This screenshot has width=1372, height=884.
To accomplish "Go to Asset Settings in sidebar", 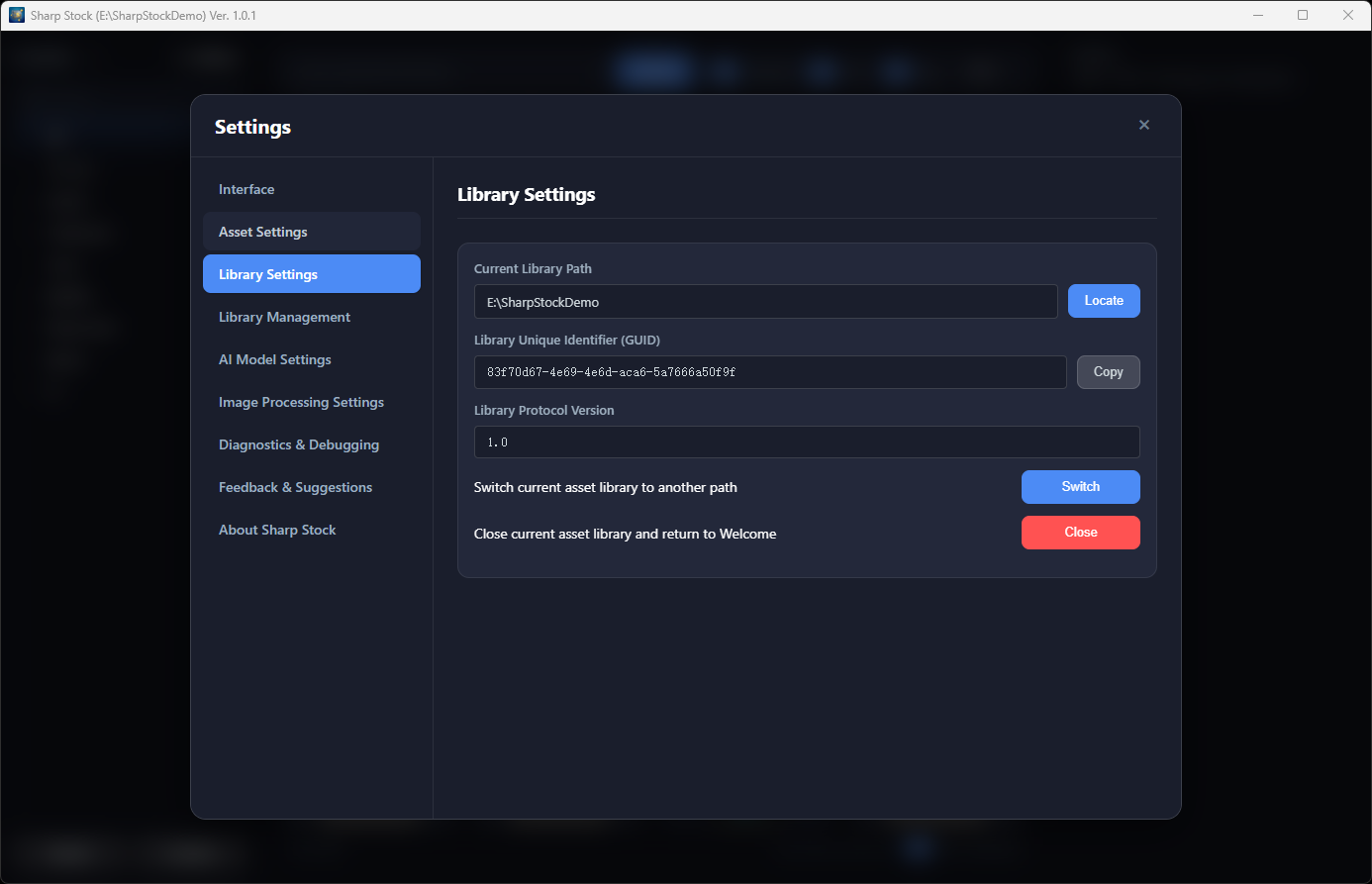I will coord(312,232).
